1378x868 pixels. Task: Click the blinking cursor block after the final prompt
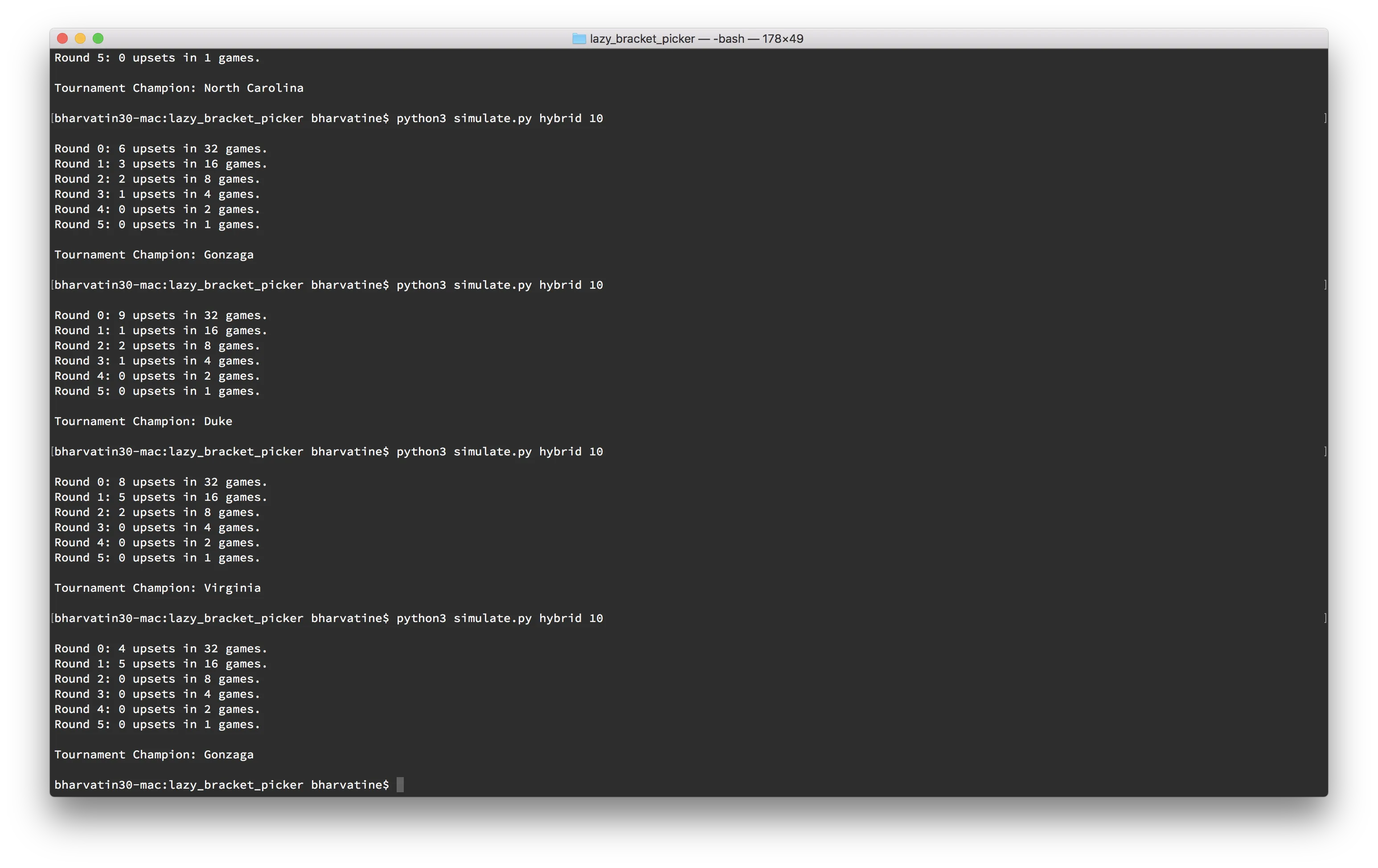tap(400, 785)
